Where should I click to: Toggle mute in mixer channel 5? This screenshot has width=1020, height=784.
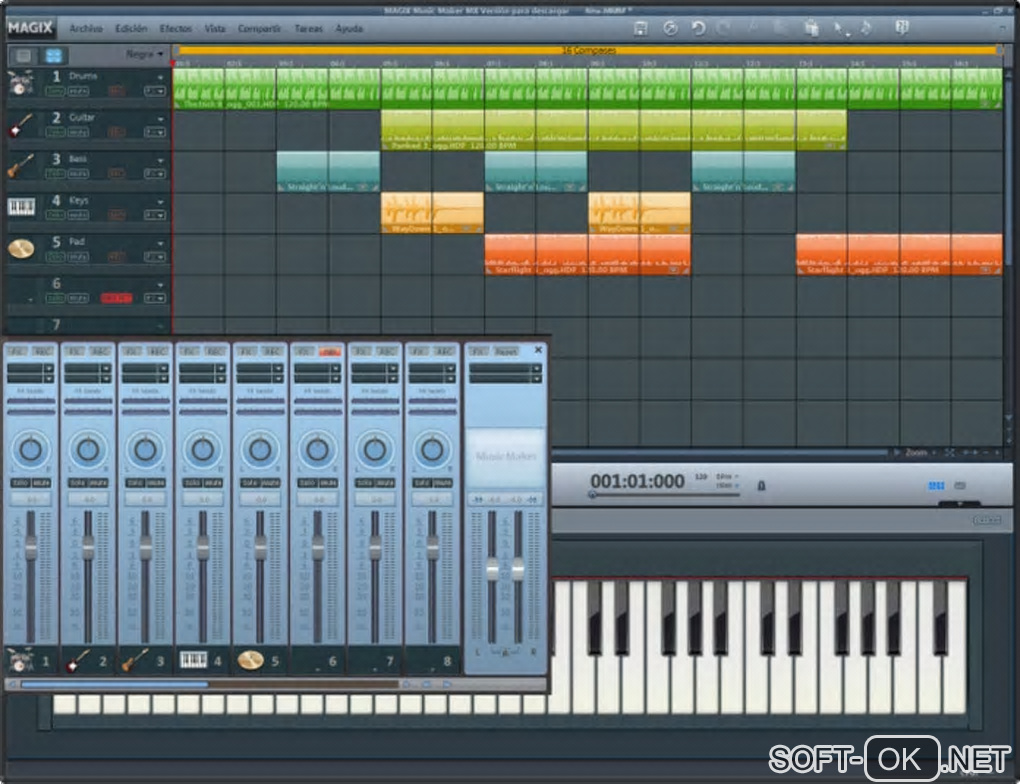coord(271,483)
